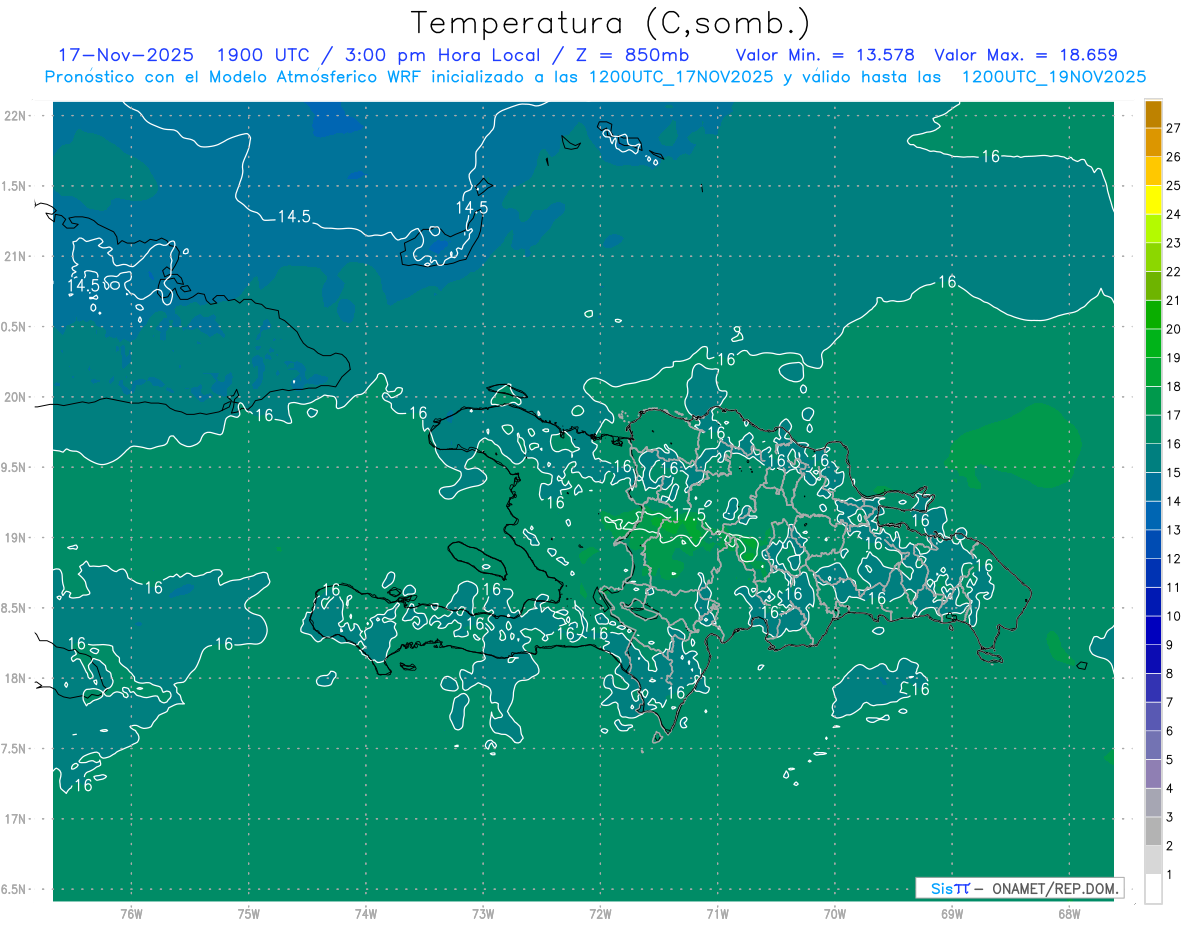The height and width of the screenshot is (927, 1200).
Task: Pick the orange swatch at legend value 27
Action: [x=1153, y=115]
